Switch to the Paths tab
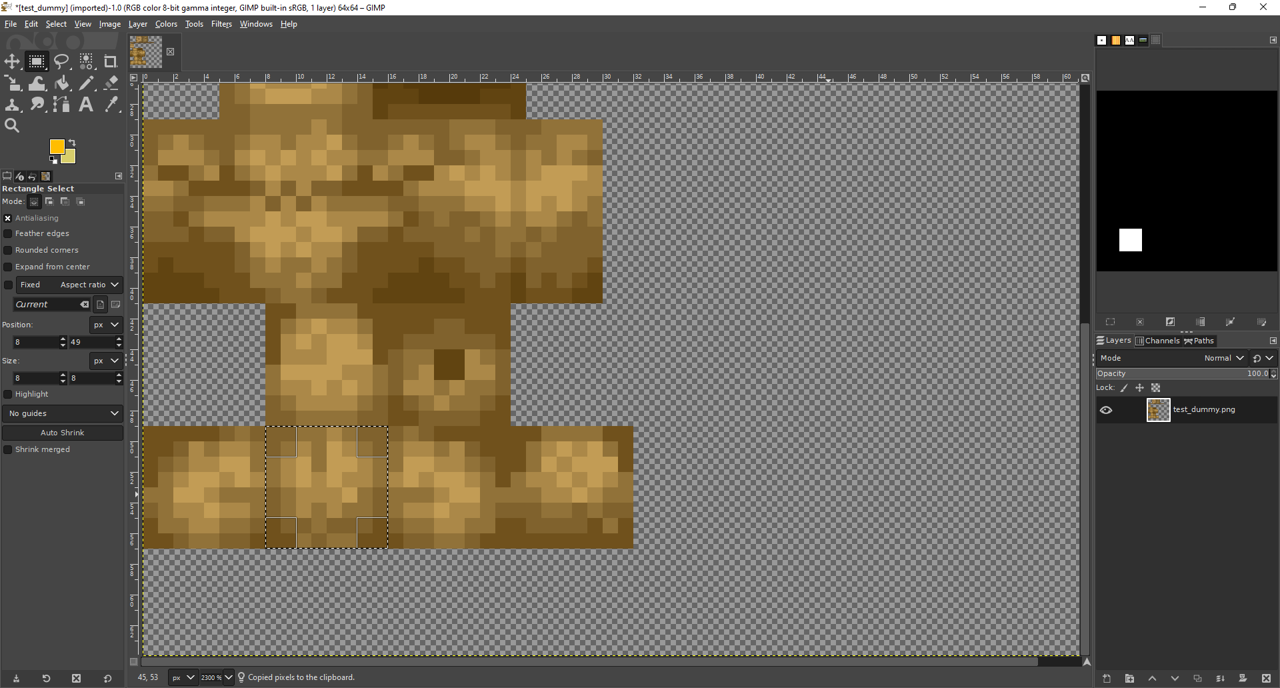The width and height of the screenshot is (1280, 688). pyautogui.click(x=1199, y=341)
